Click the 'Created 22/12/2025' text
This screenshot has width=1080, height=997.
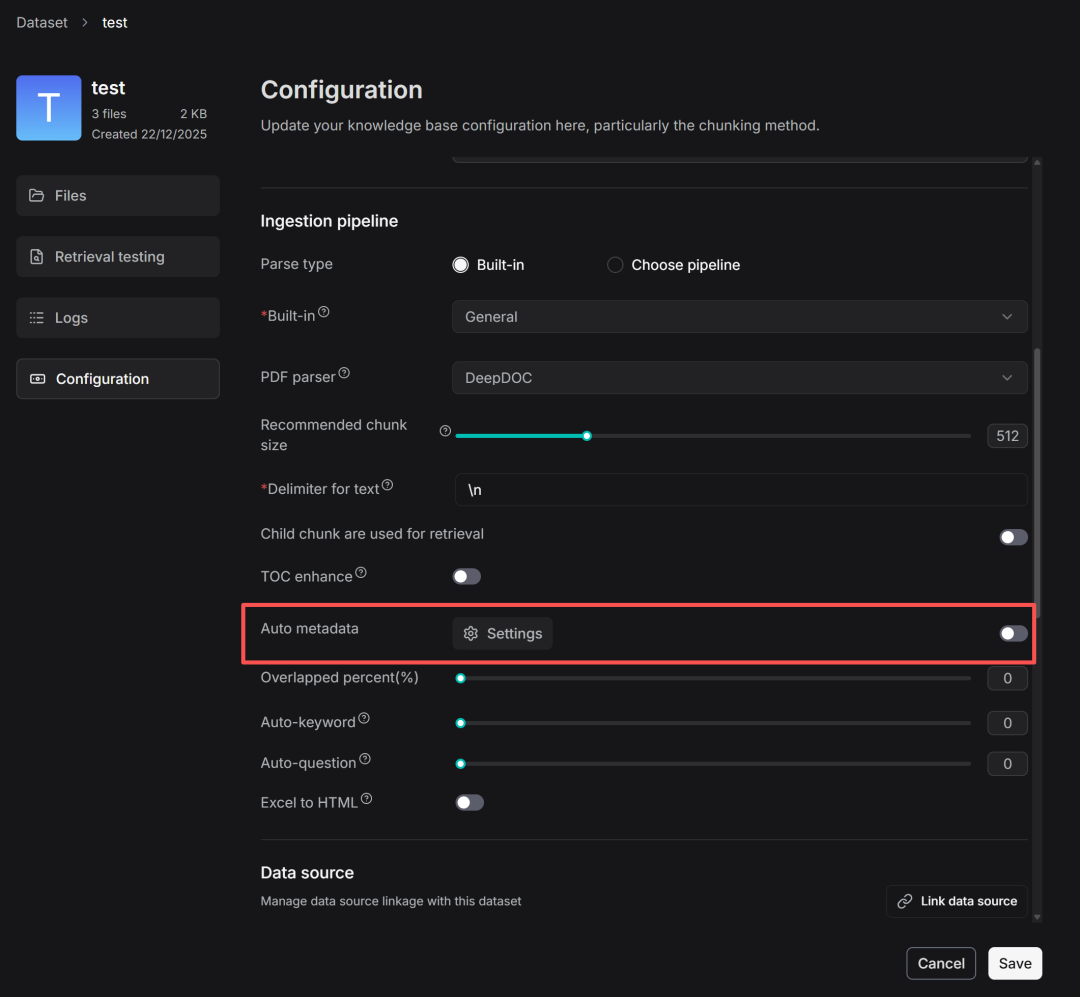point(149,134)
